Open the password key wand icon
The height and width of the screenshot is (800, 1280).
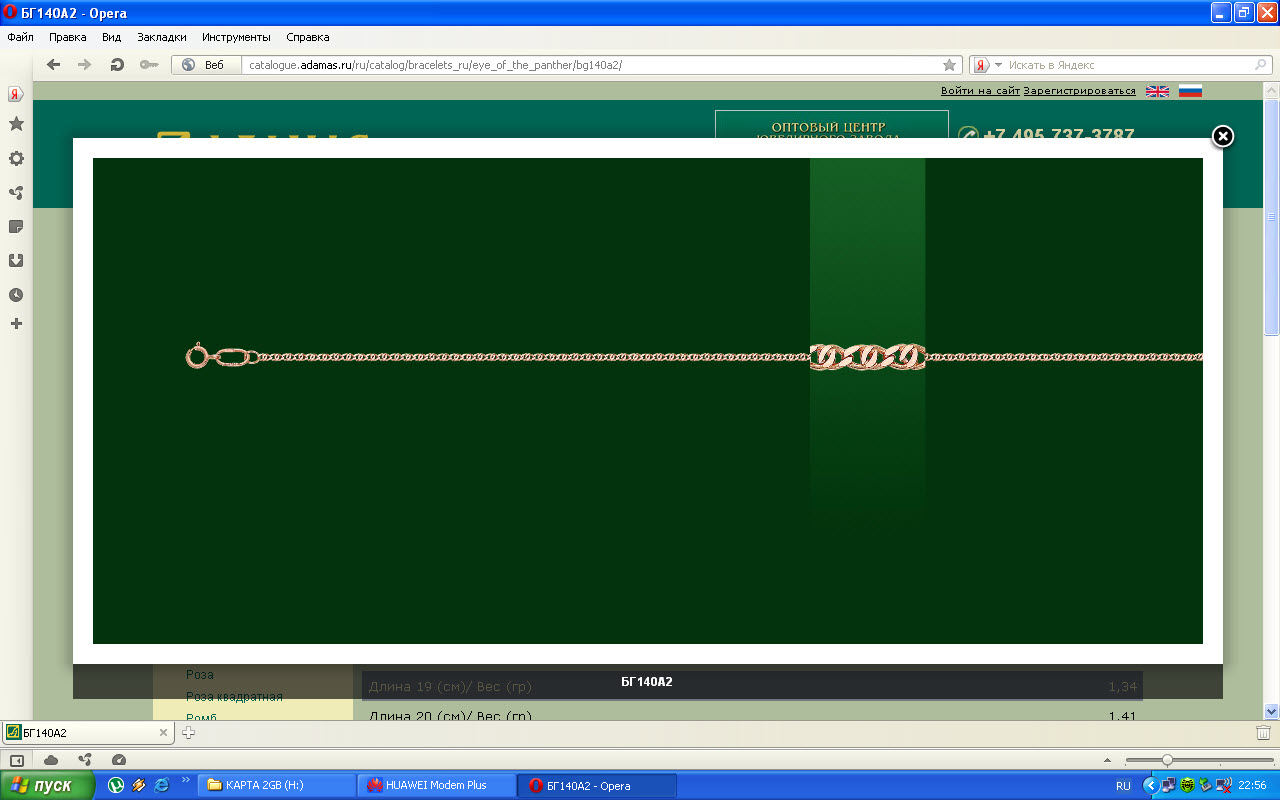click(149, 65)
